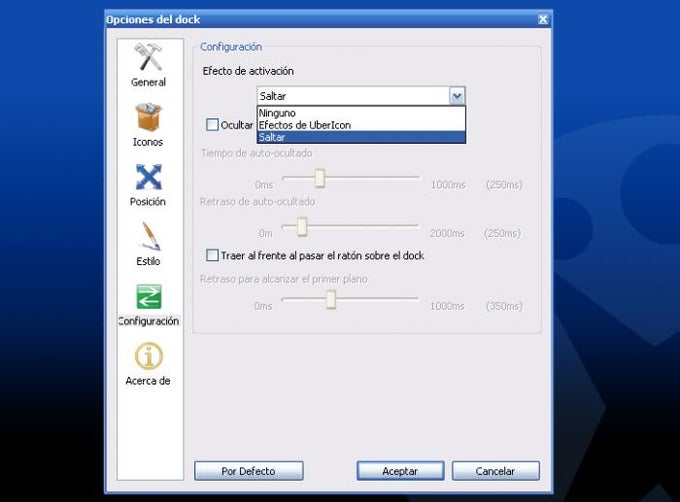Enable Traer al frente al pasar el ratón
Viewport: 680px width, 502px height.
[x=212, y=255]
